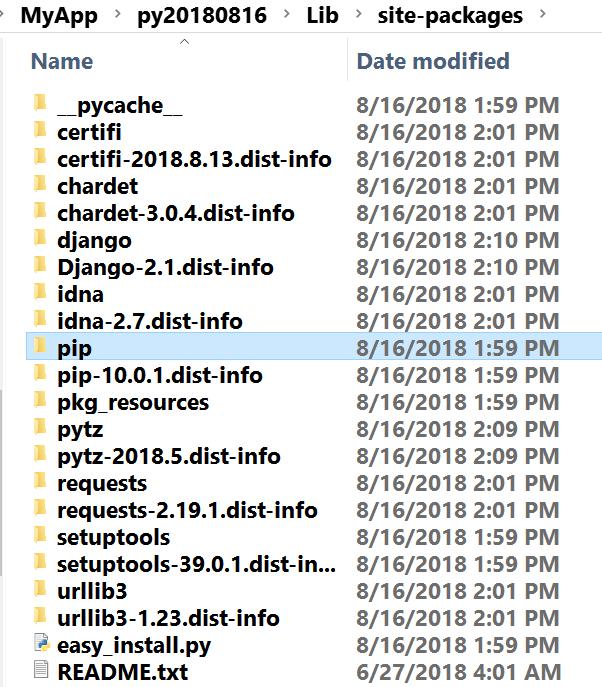This screenshot has height=687, width=602.
Task: Select the idna folder icon
Action: pyautogui.click(x=40, y=292)
